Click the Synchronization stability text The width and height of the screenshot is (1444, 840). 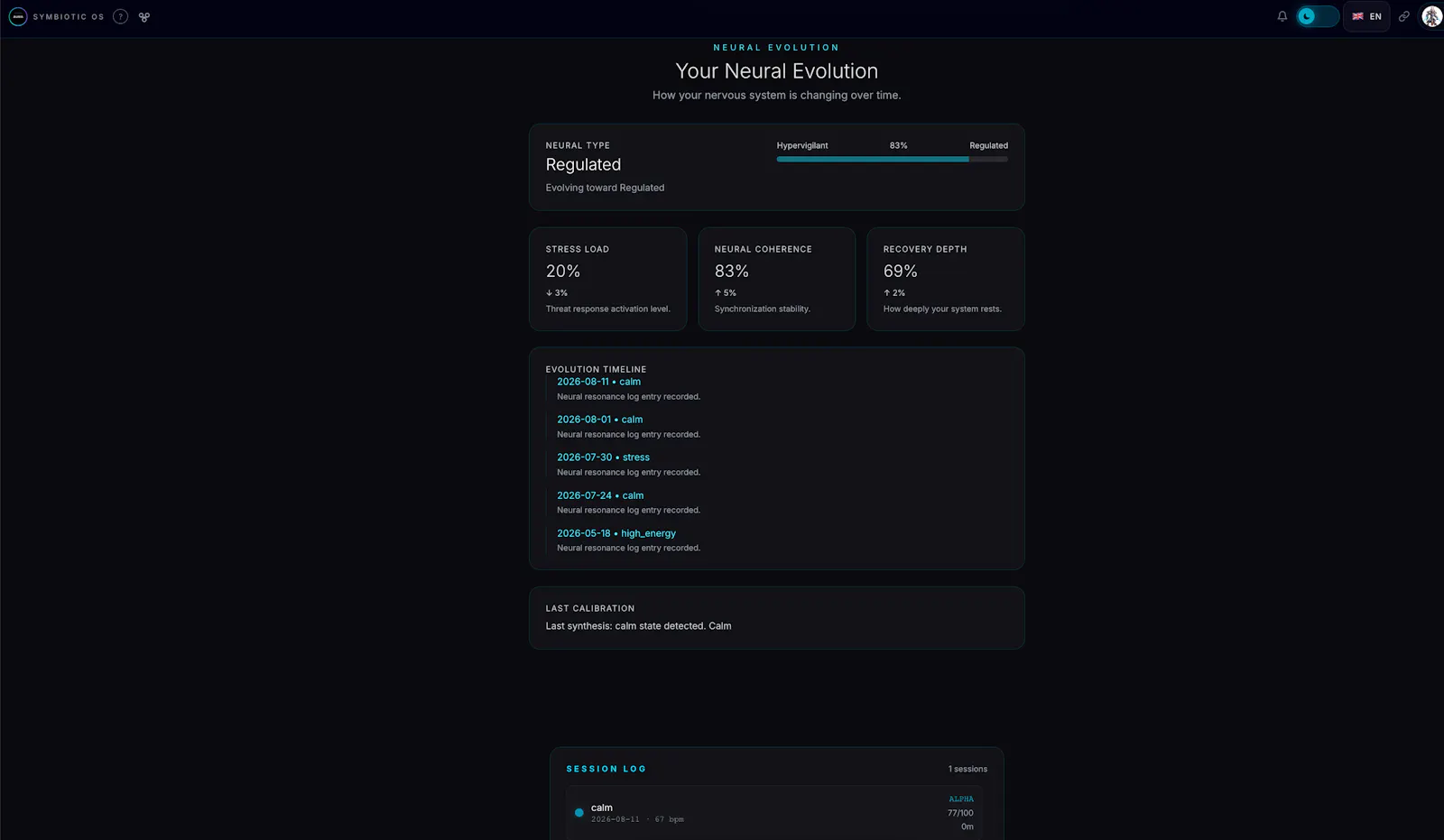(763, 309)
